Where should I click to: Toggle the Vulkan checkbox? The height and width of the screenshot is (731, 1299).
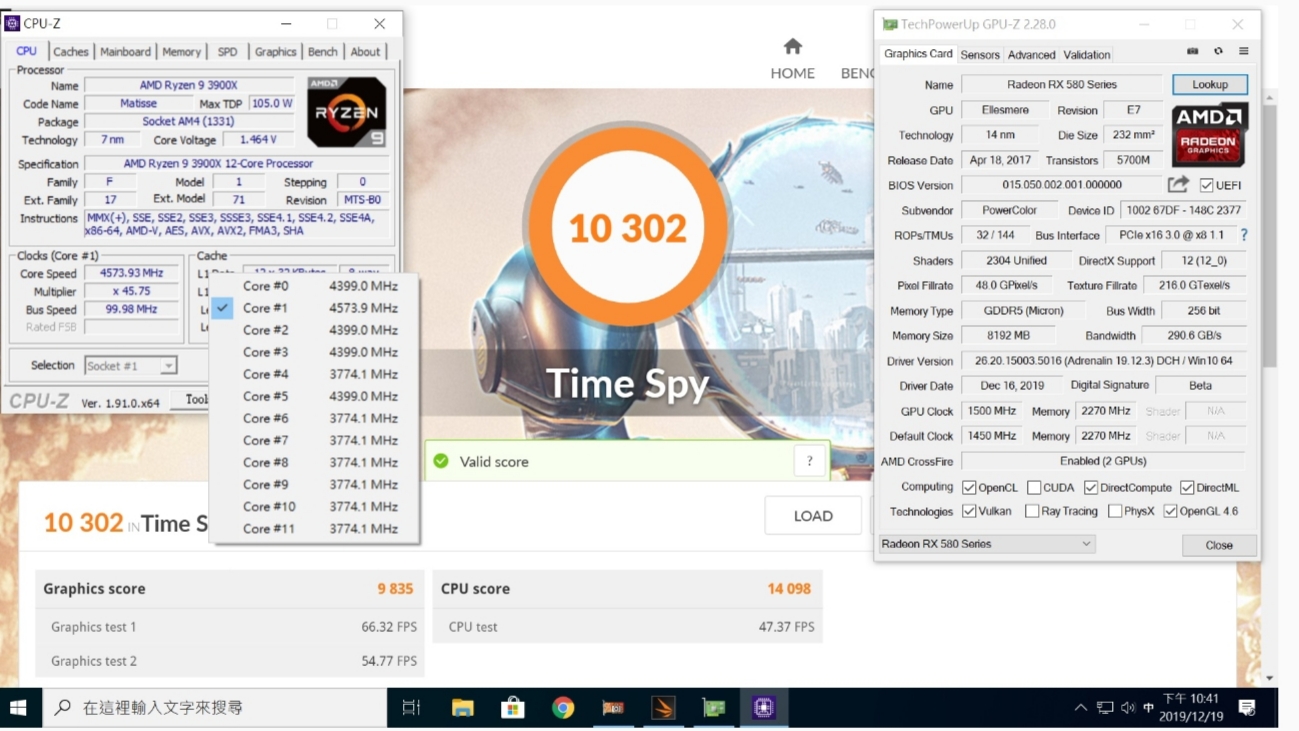coord(969,511)
